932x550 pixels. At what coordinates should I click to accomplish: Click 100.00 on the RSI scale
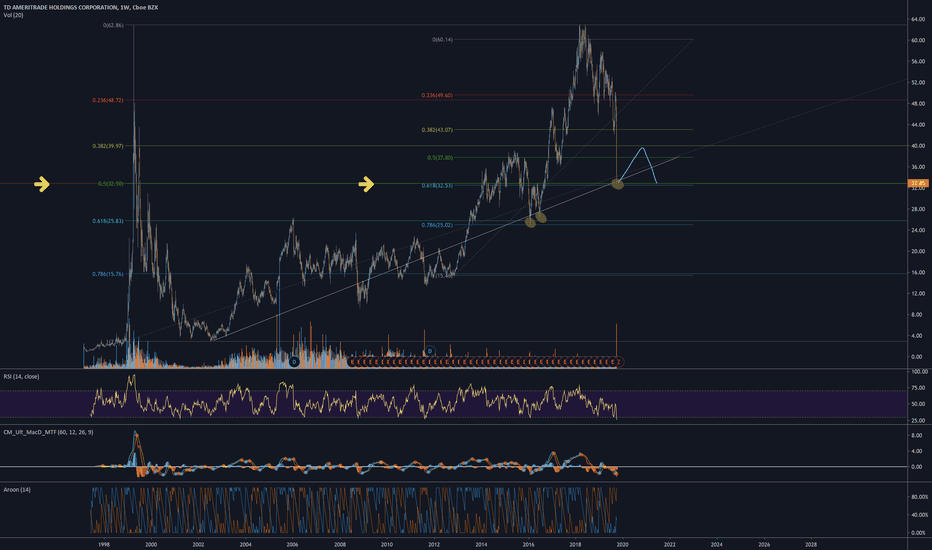pos(920,372)
